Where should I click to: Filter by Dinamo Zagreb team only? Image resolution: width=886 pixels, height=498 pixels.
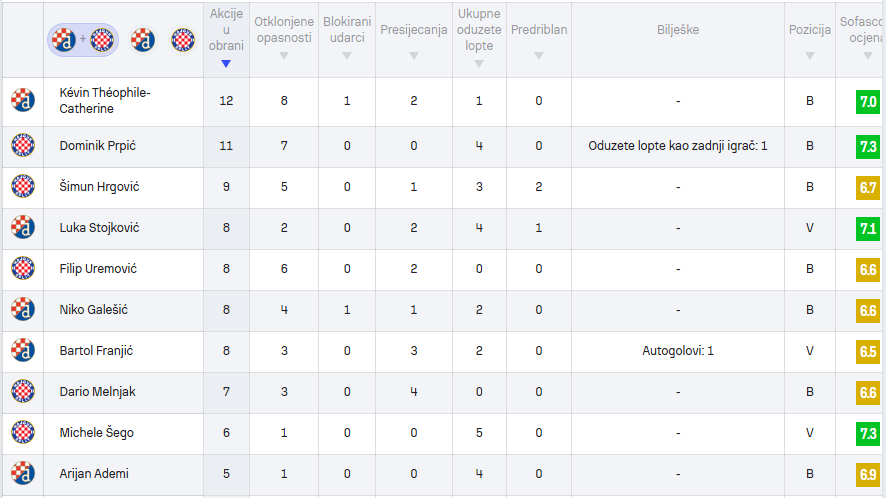pos(143,40)
